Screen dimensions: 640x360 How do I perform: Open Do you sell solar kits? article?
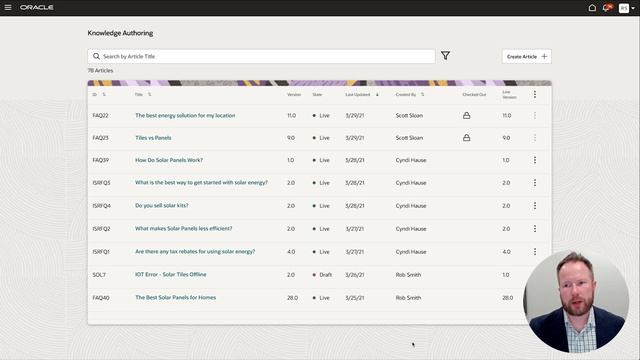click(x=162, y=205)
